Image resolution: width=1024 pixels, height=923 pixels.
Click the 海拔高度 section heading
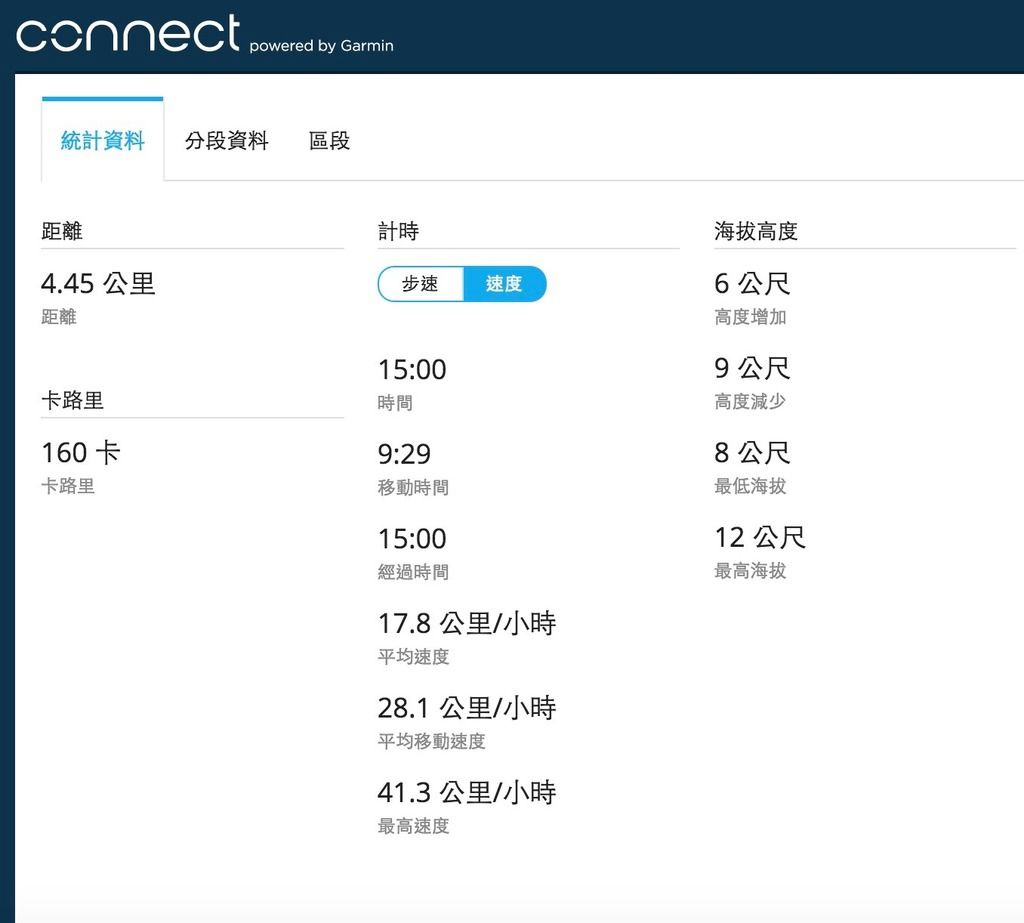click(x=756, y=231)
